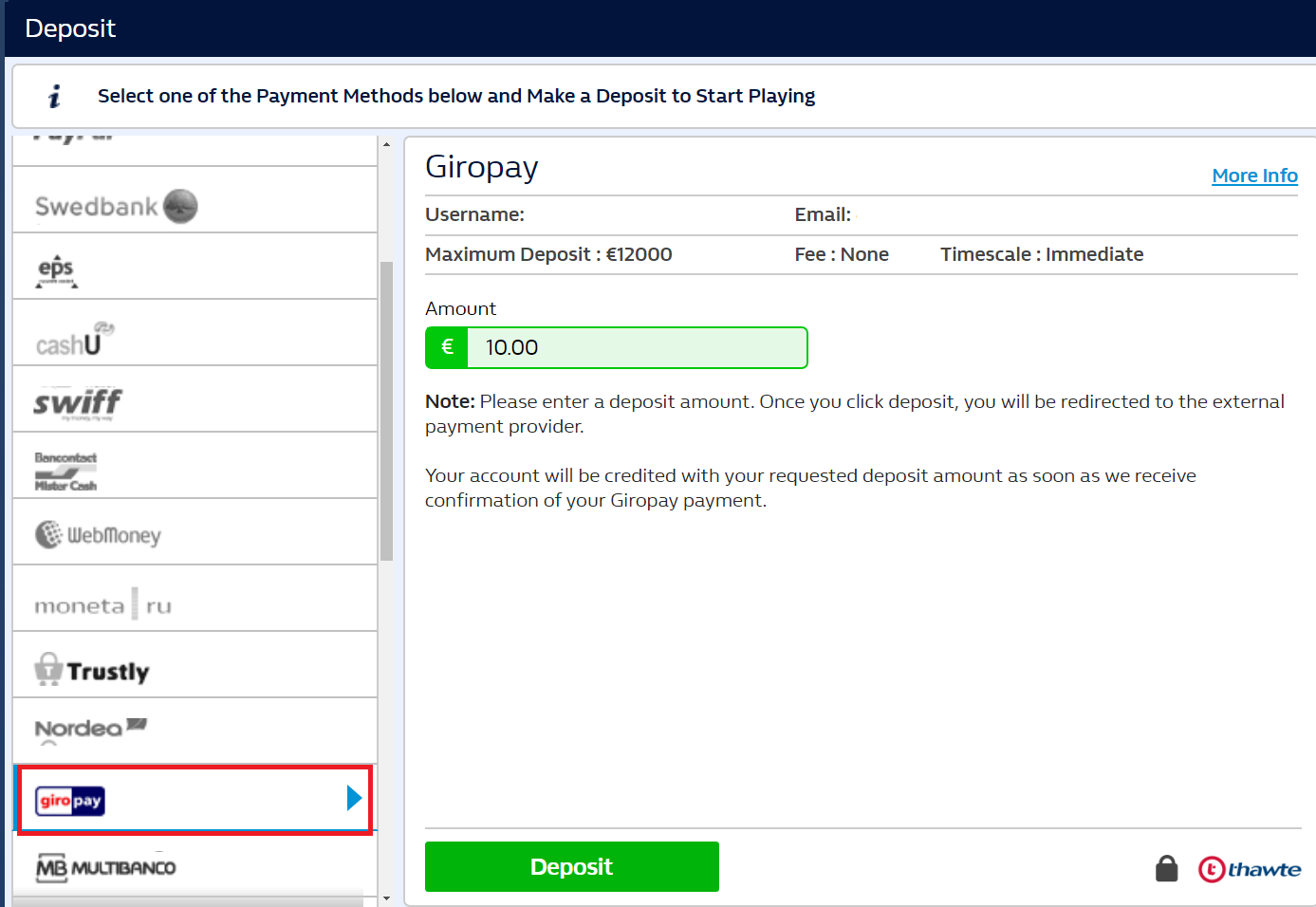This screenshot has height=907, width=1316.
Task: Click the green Deposit button
Action: pos(572,866)
